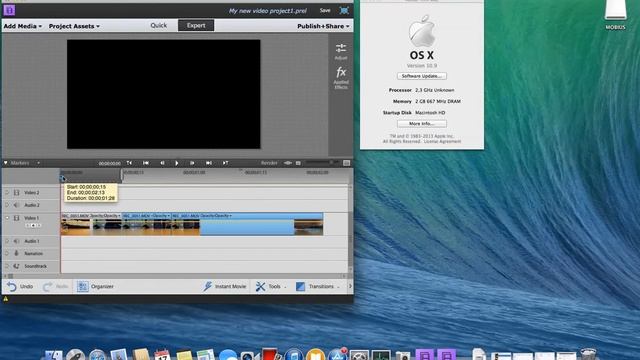Viewport: 640px width, 360px height.
Task: Click the timeline vertical scrollbar
Action: click(x=350, y=229)
